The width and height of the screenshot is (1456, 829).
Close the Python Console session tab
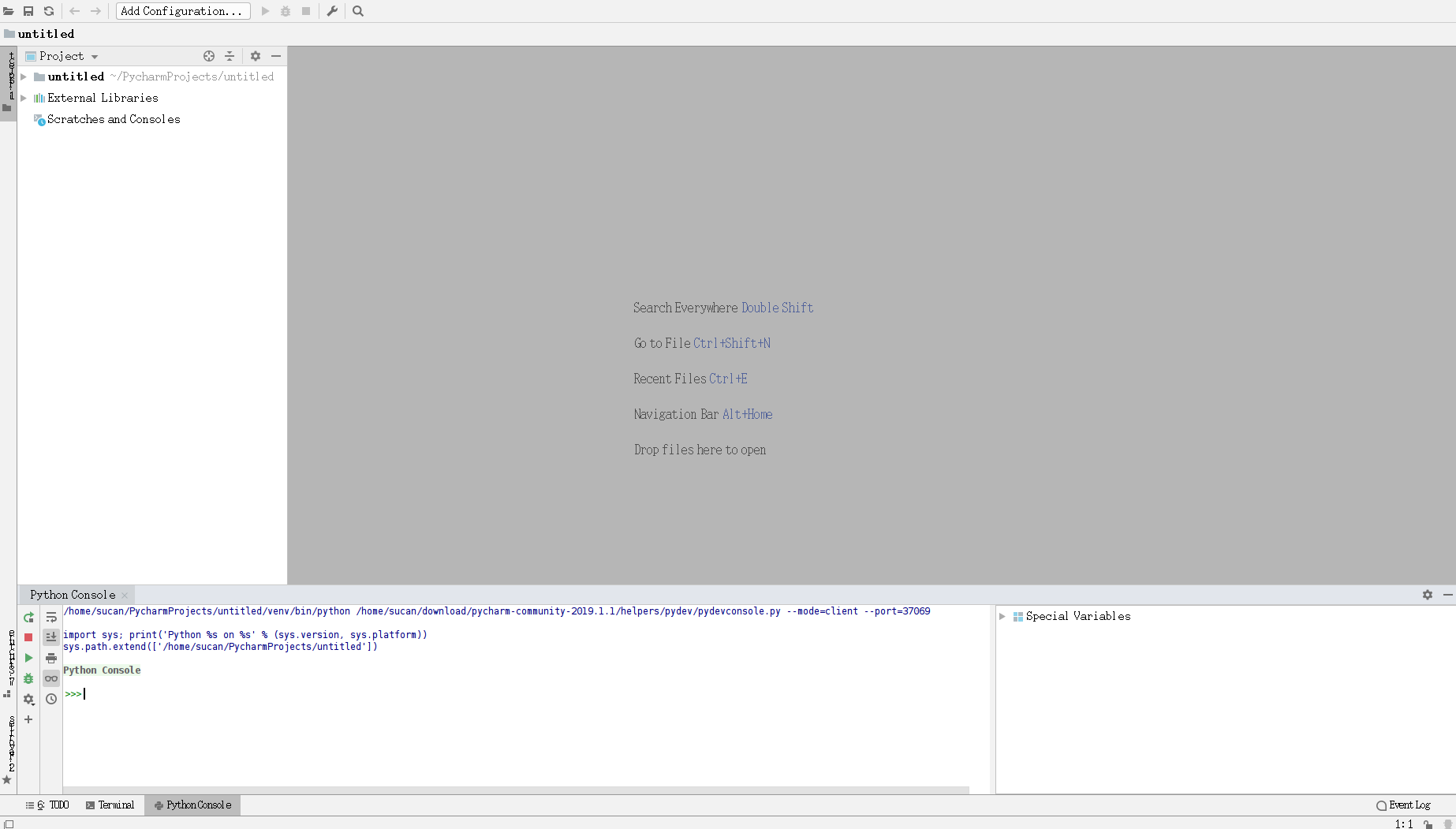pyautogui.click(x=125, y=596)
